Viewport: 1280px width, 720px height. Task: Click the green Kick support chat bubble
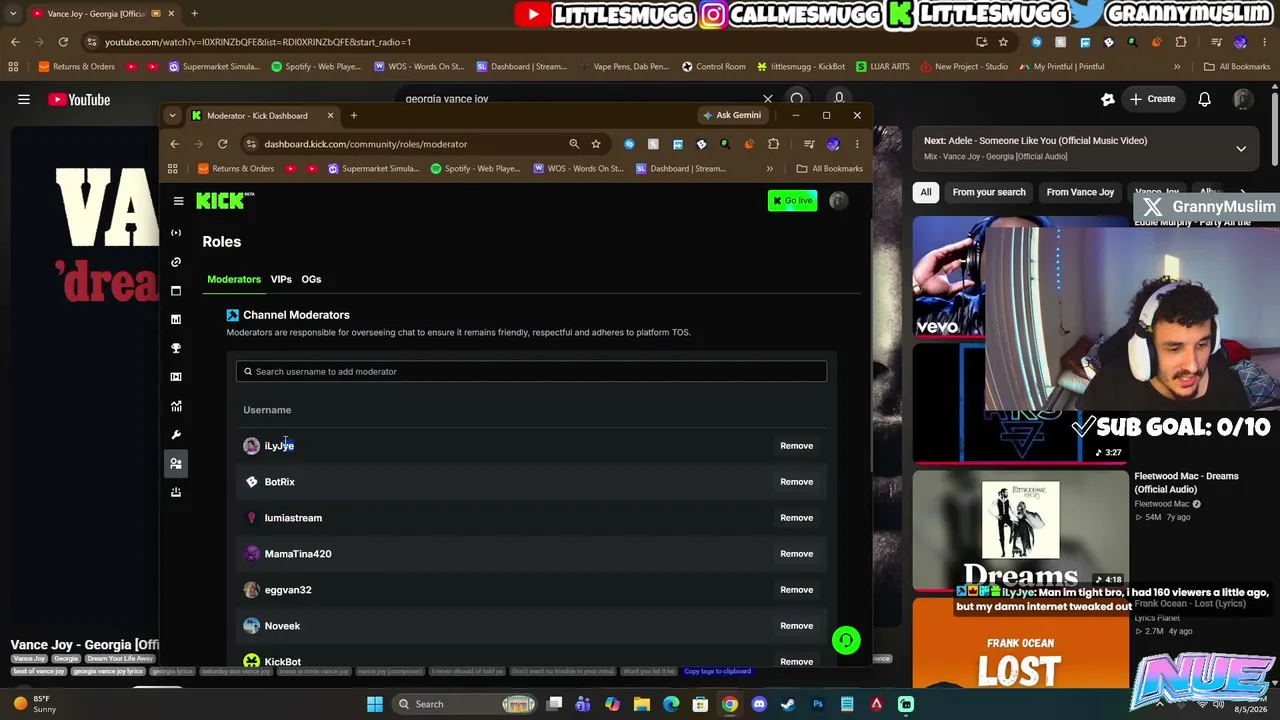point(846,640)
